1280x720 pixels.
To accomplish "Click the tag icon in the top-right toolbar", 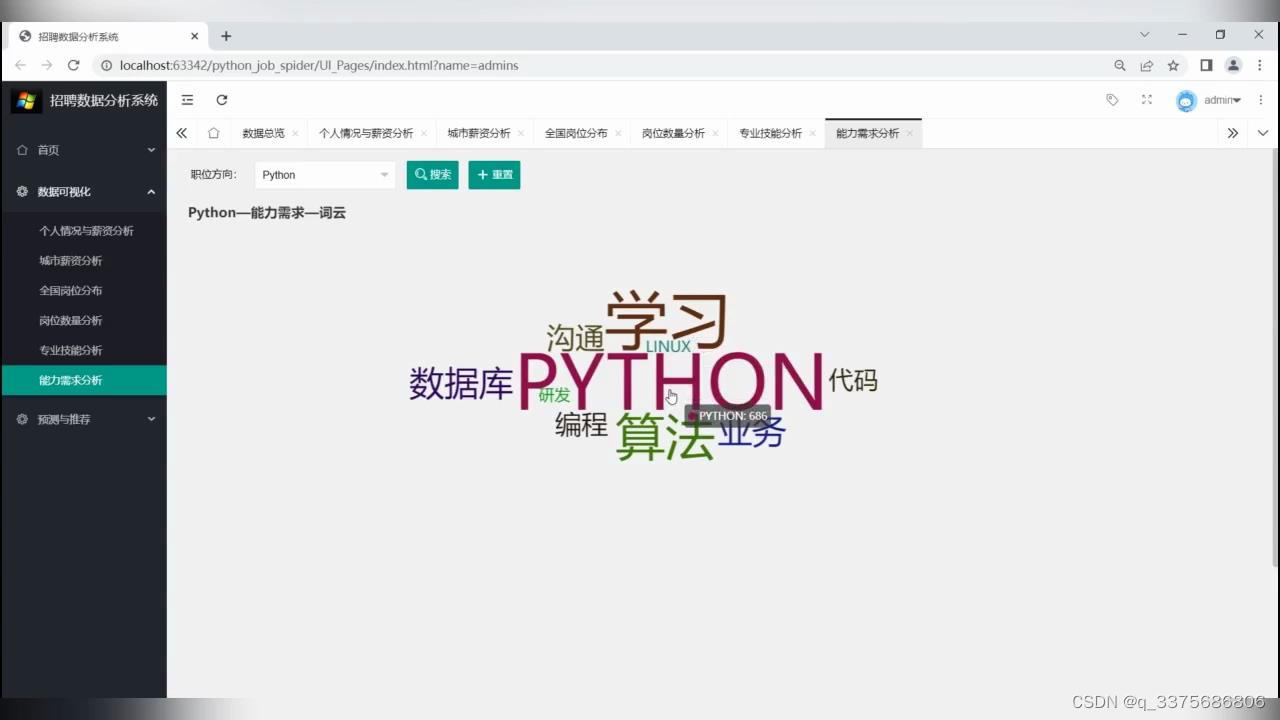I will [x=1112, y=100].
